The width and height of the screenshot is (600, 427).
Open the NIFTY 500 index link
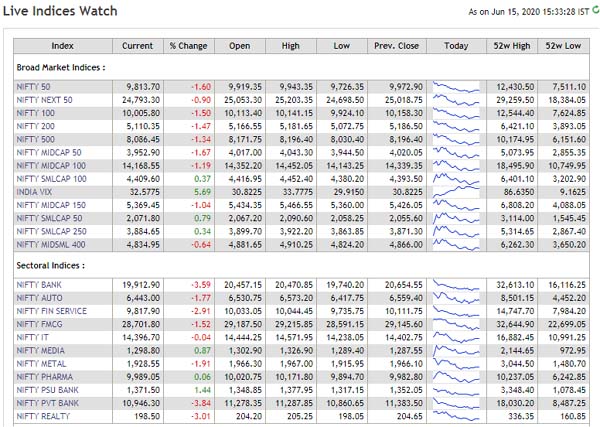pyautogui.click(x=36, y=139)
